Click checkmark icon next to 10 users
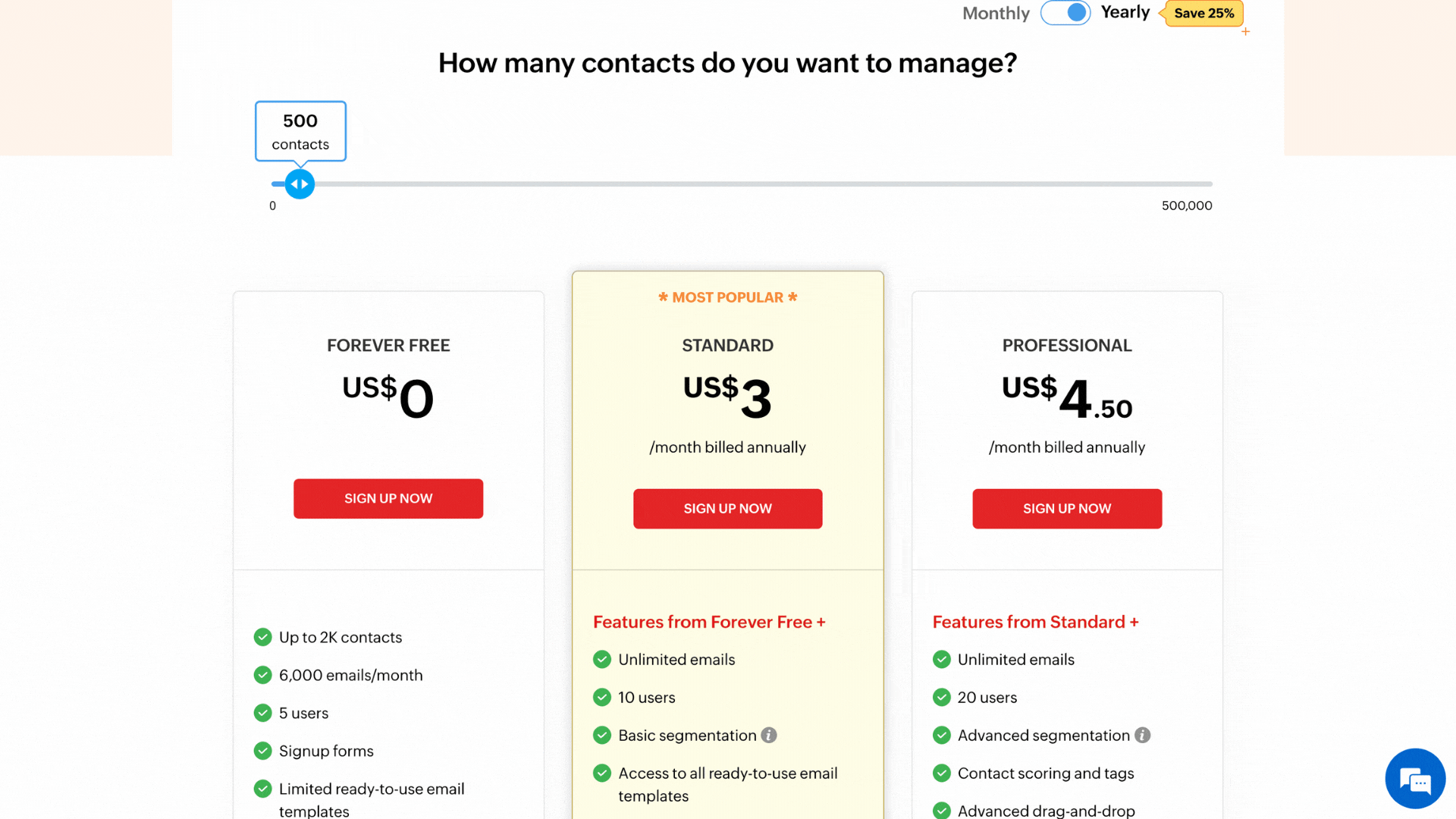The width and height of the screenshot is (1456, 819). tap(602, 697)
